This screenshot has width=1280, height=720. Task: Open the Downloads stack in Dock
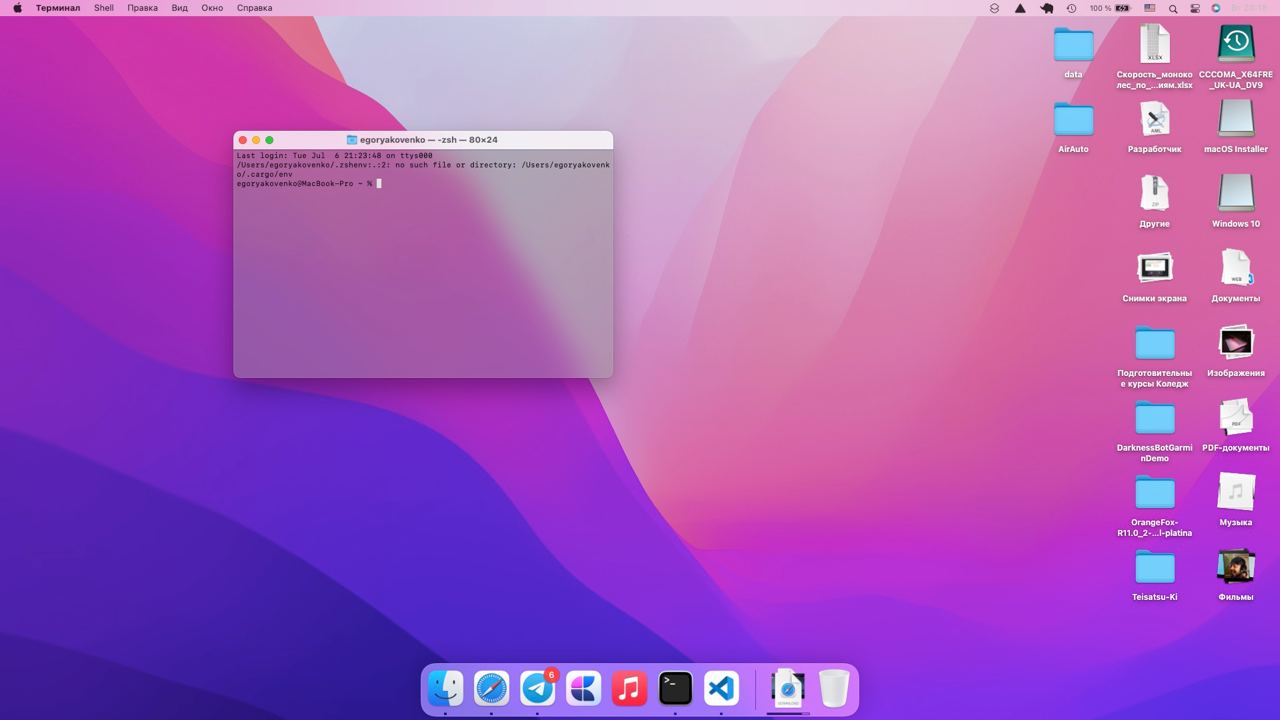point(787,689)
